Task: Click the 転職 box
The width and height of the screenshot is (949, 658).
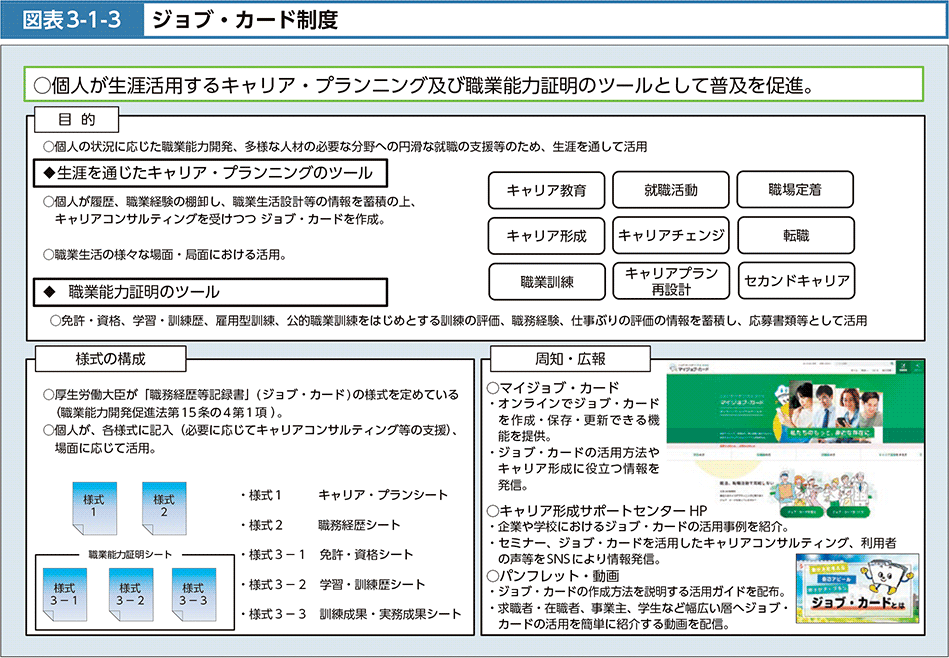Action: [x=795, y=236]
